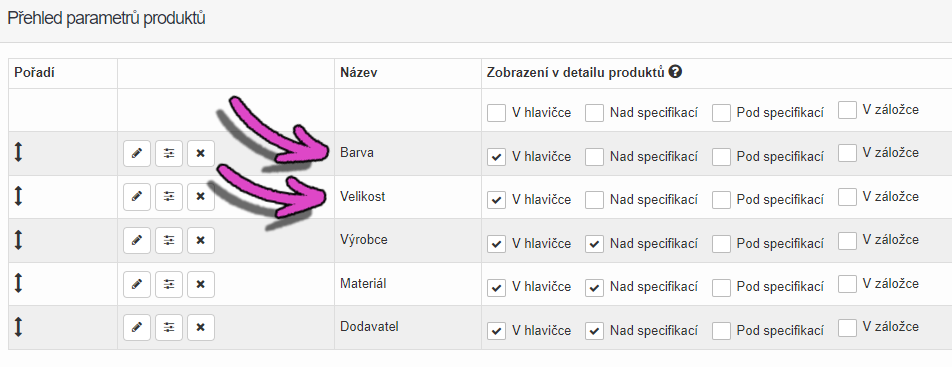
Task: Edit the Velikost parameter via pencil icon
Action: click(x=137, y=197)
